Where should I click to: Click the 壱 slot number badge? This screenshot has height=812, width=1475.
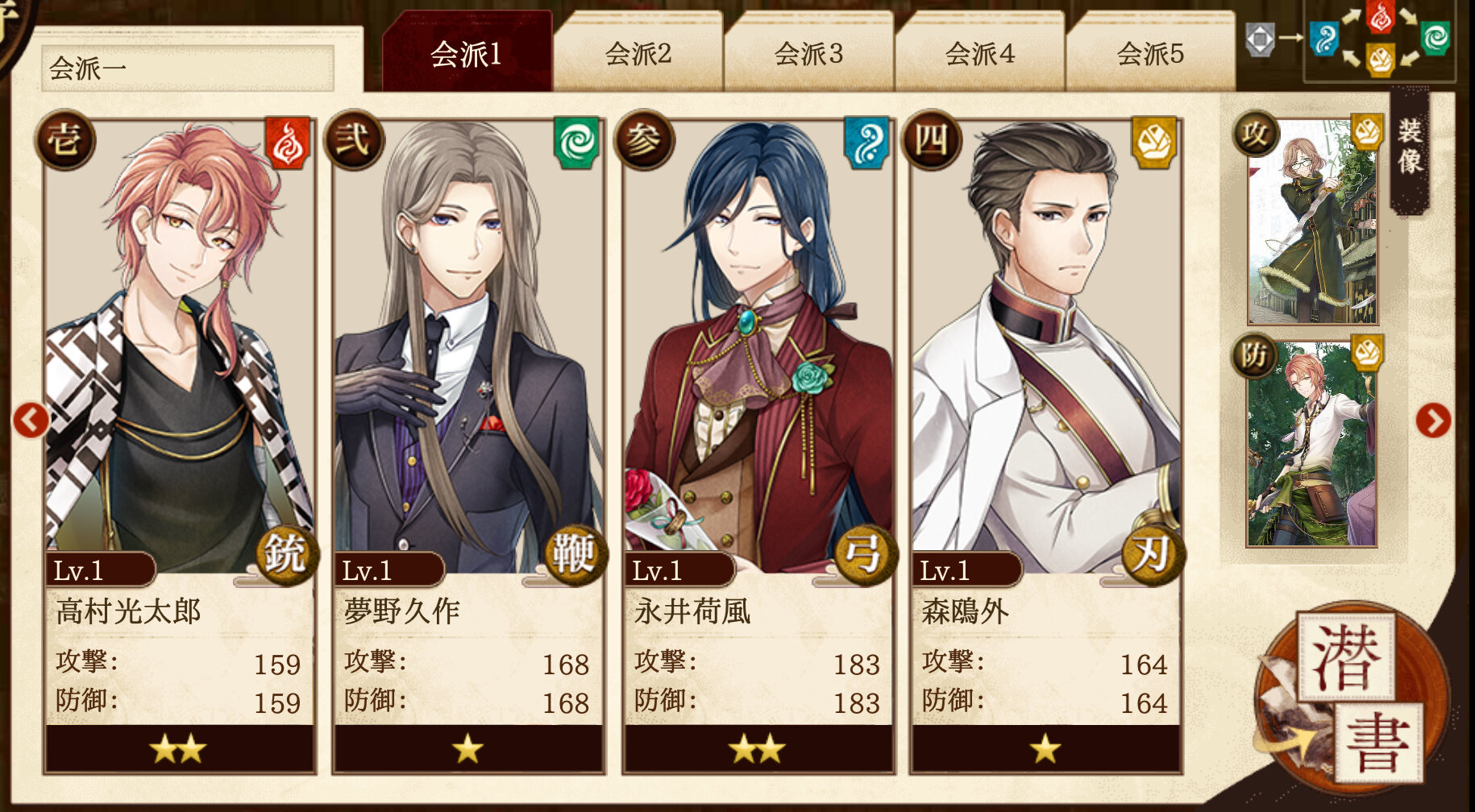coord(64,140)
